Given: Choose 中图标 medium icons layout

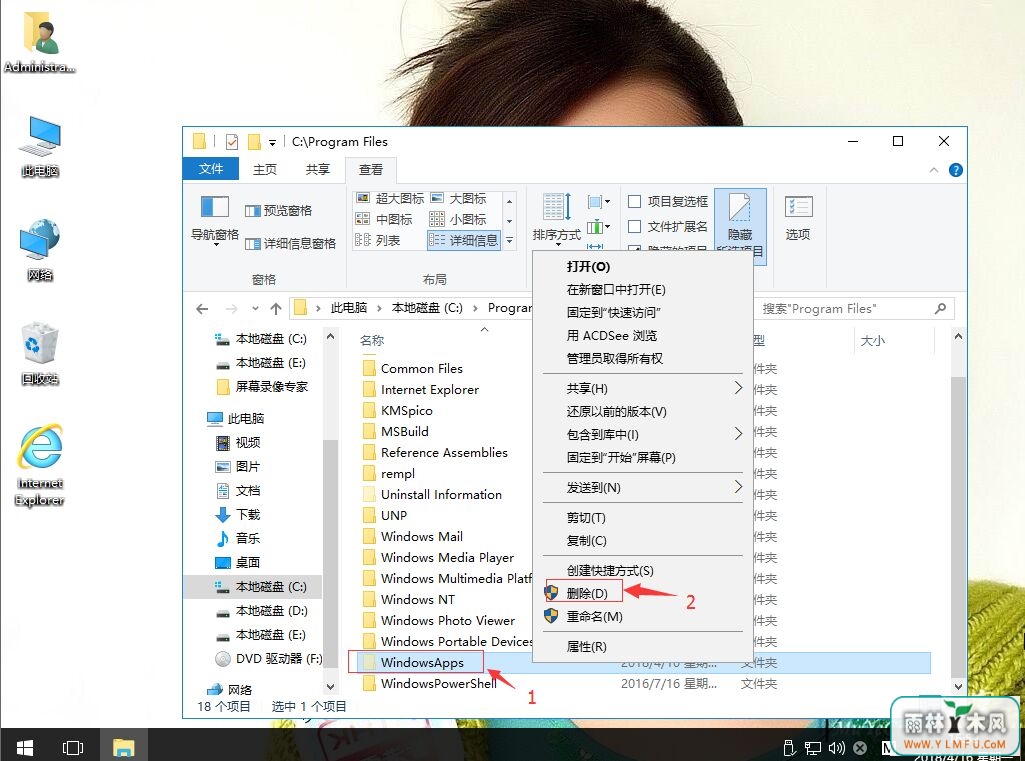Looking at the screenshot, I should point(384,219).
